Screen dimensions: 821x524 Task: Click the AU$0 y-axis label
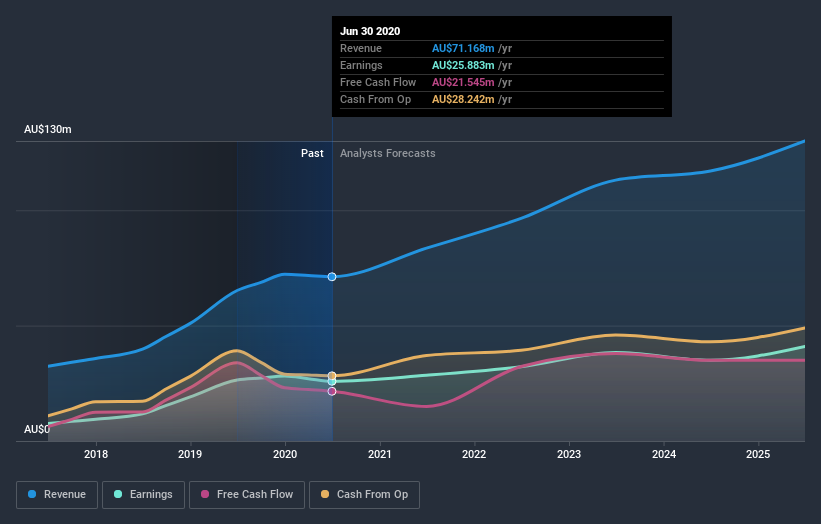(x=37, y=429)
